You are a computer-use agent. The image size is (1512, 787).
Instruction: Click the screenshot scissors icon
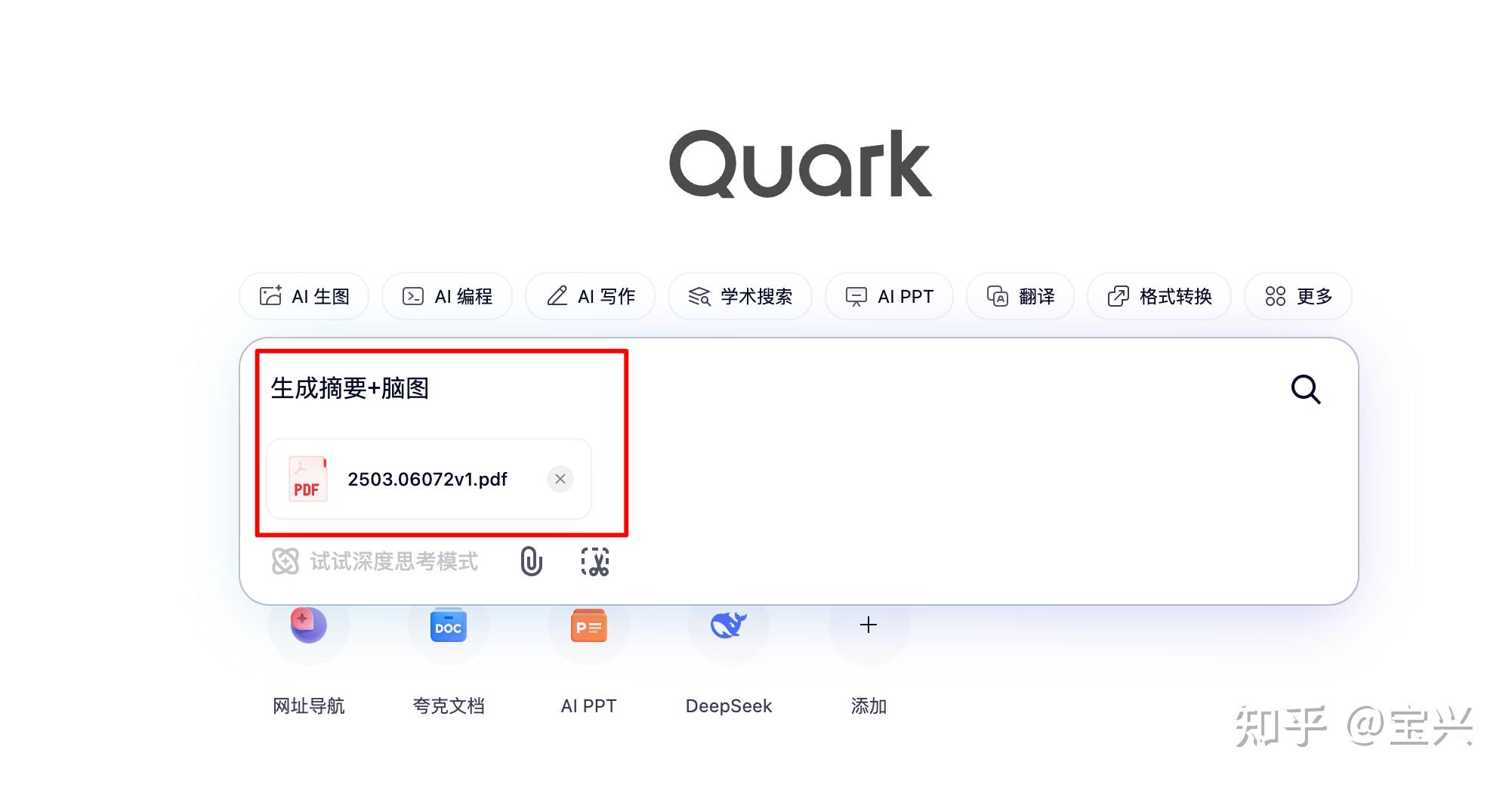[595, 562]
